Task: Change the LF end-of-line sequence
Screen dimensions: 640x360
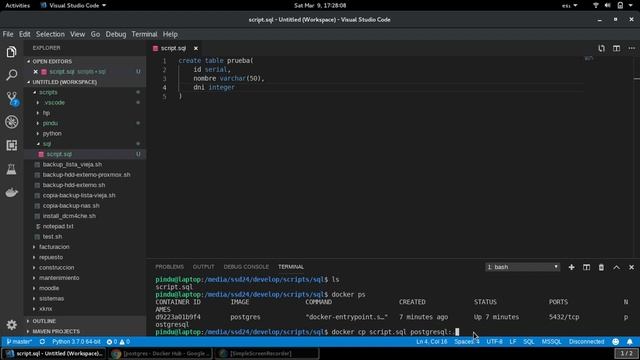Action: tap(513, 342)
